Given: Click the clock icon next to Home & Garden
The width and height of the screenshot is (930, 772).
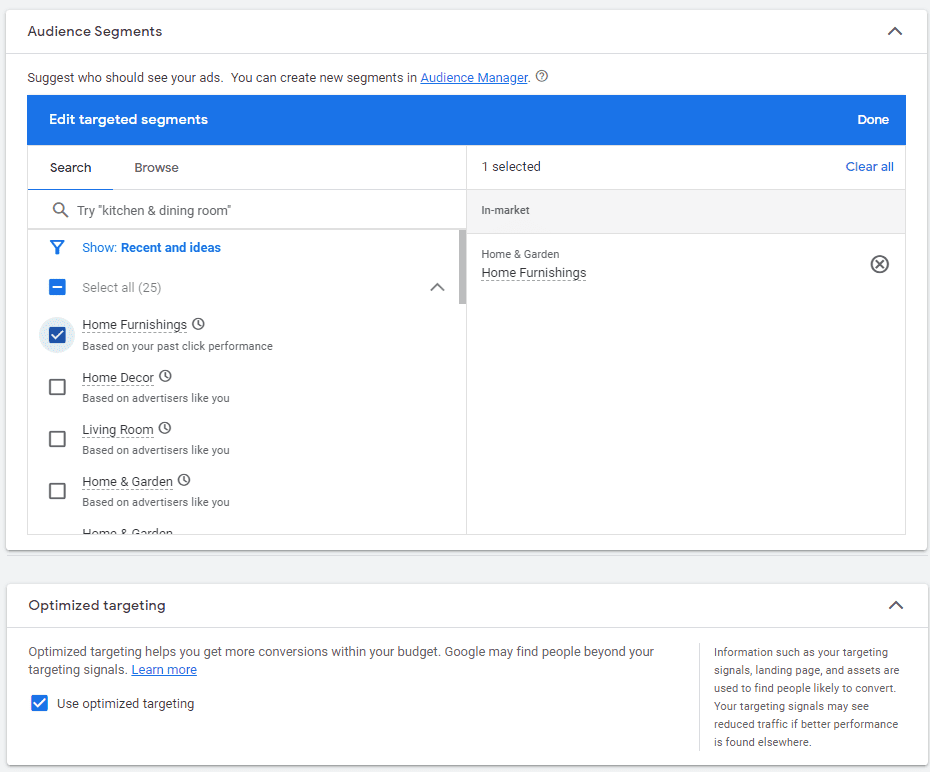Looking at the screenshot, I should click(184, 481).
